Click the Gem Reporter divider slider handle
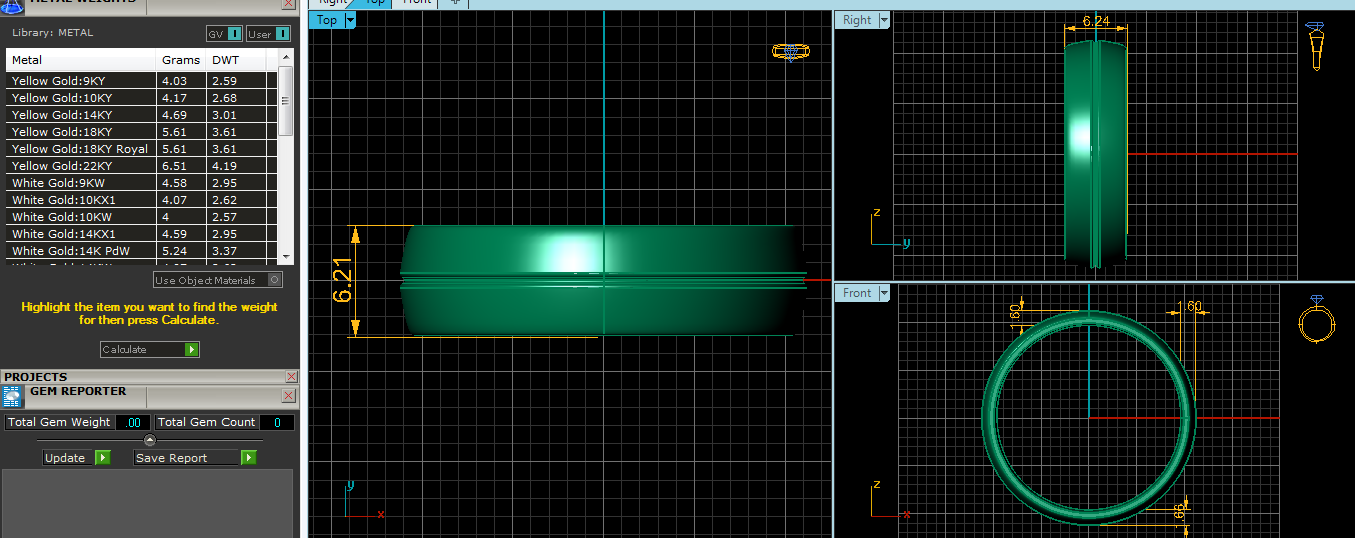This screenshot has width=1355, height=538. (150, 440)
